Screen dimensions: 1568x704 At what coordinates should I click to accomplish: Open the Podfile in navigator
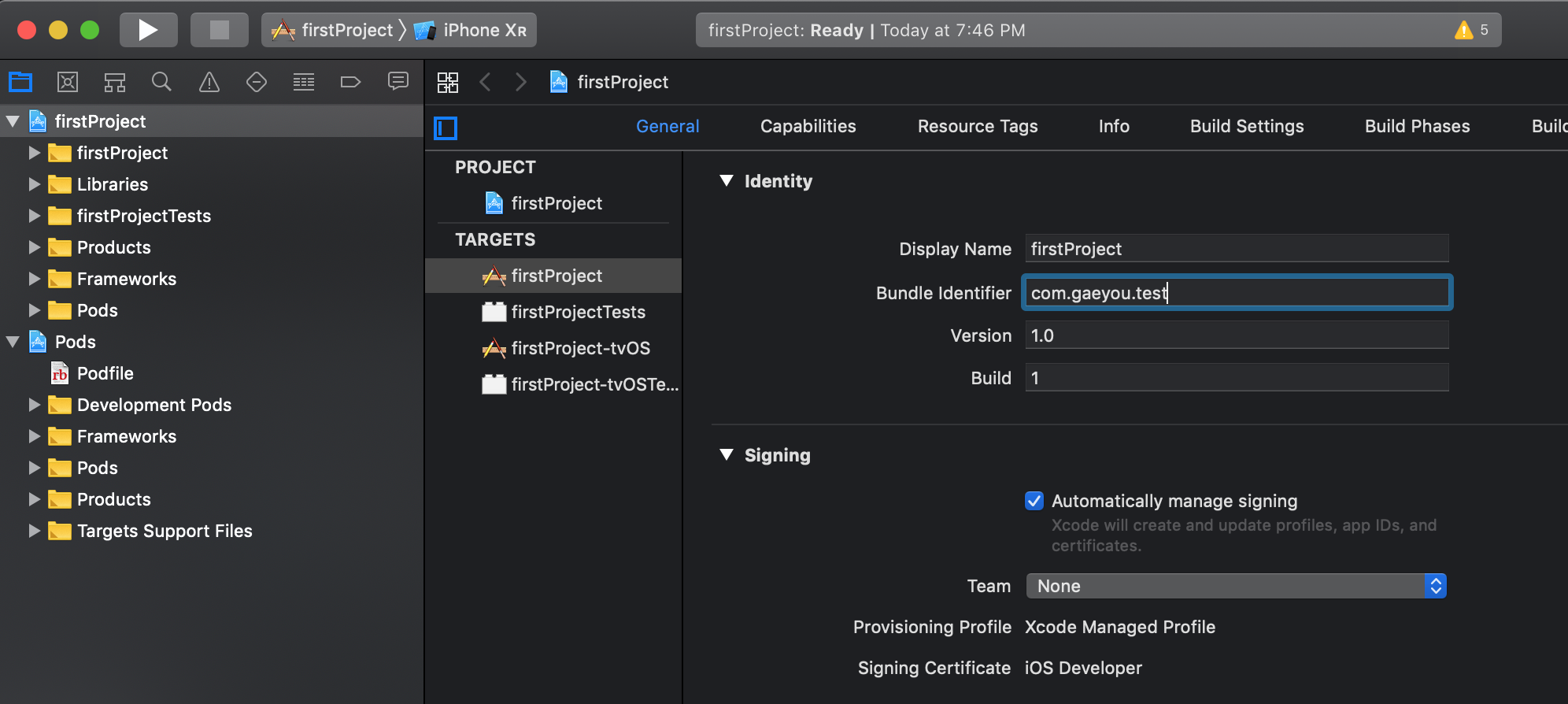click(x=105, y=373)
